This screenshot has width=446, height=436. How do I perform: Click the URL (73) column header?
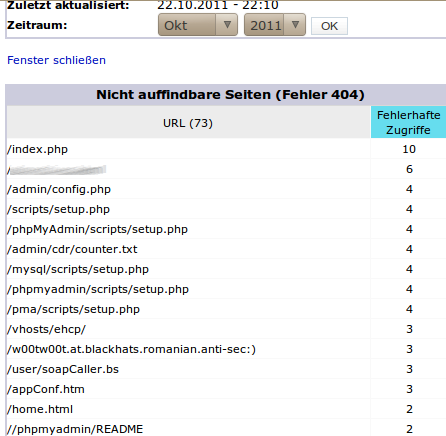[188, 122]
